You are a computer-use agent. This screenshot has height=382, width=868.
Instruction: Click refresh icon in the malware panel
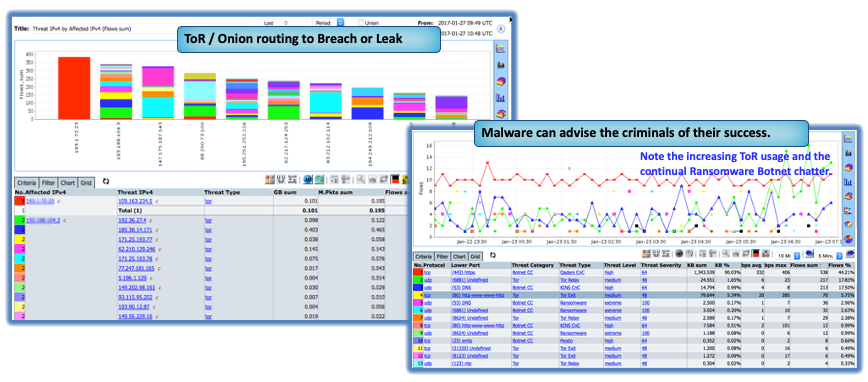point(493,255)
